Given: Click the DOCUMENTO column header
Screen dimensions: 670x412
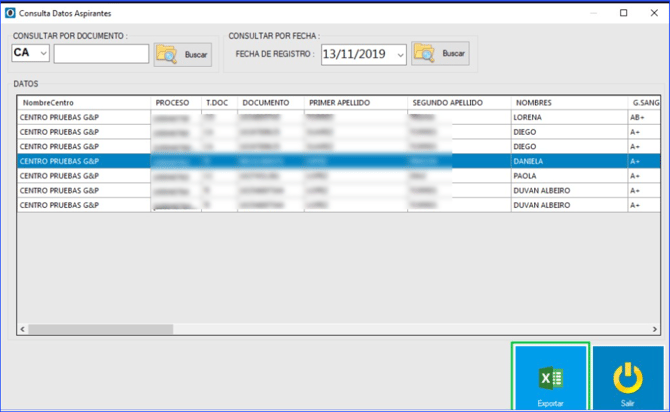Looking at the screenshot, I should 271,103.
